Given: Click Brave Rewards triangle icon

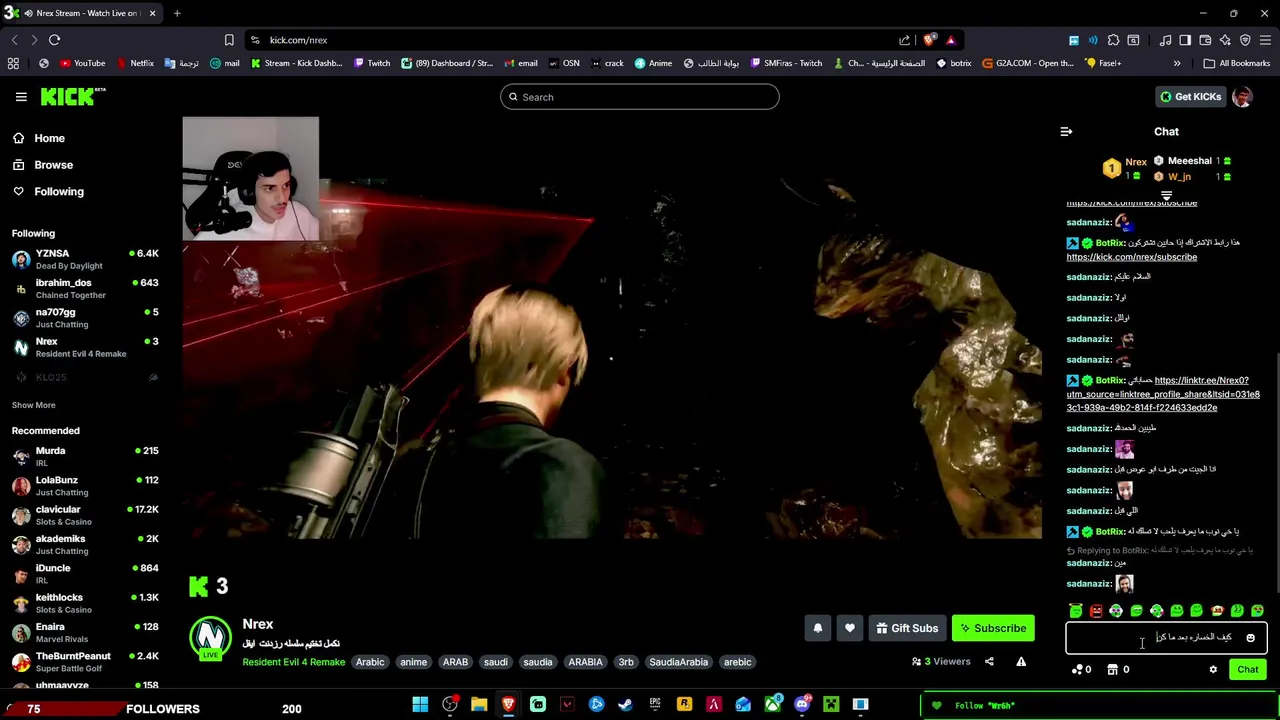Looking at the screenshot, I should pos(951,40).
